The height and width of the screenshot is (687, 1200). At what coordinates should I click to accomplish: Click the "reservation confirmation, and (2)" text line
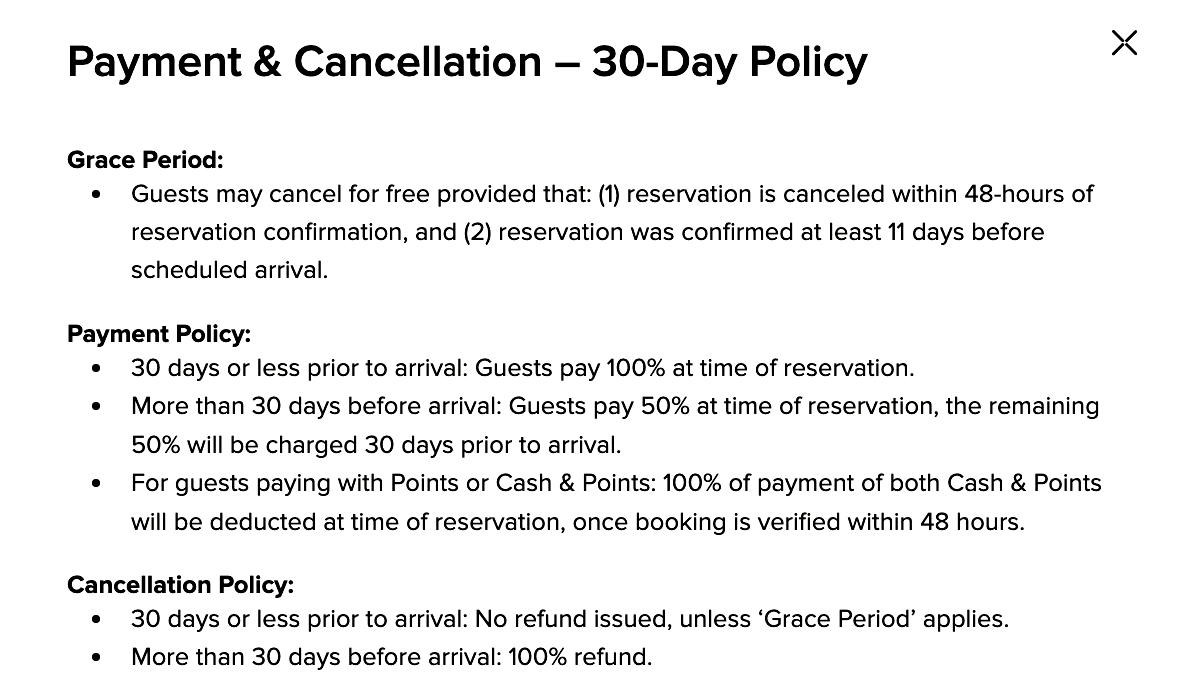point(587,232)
